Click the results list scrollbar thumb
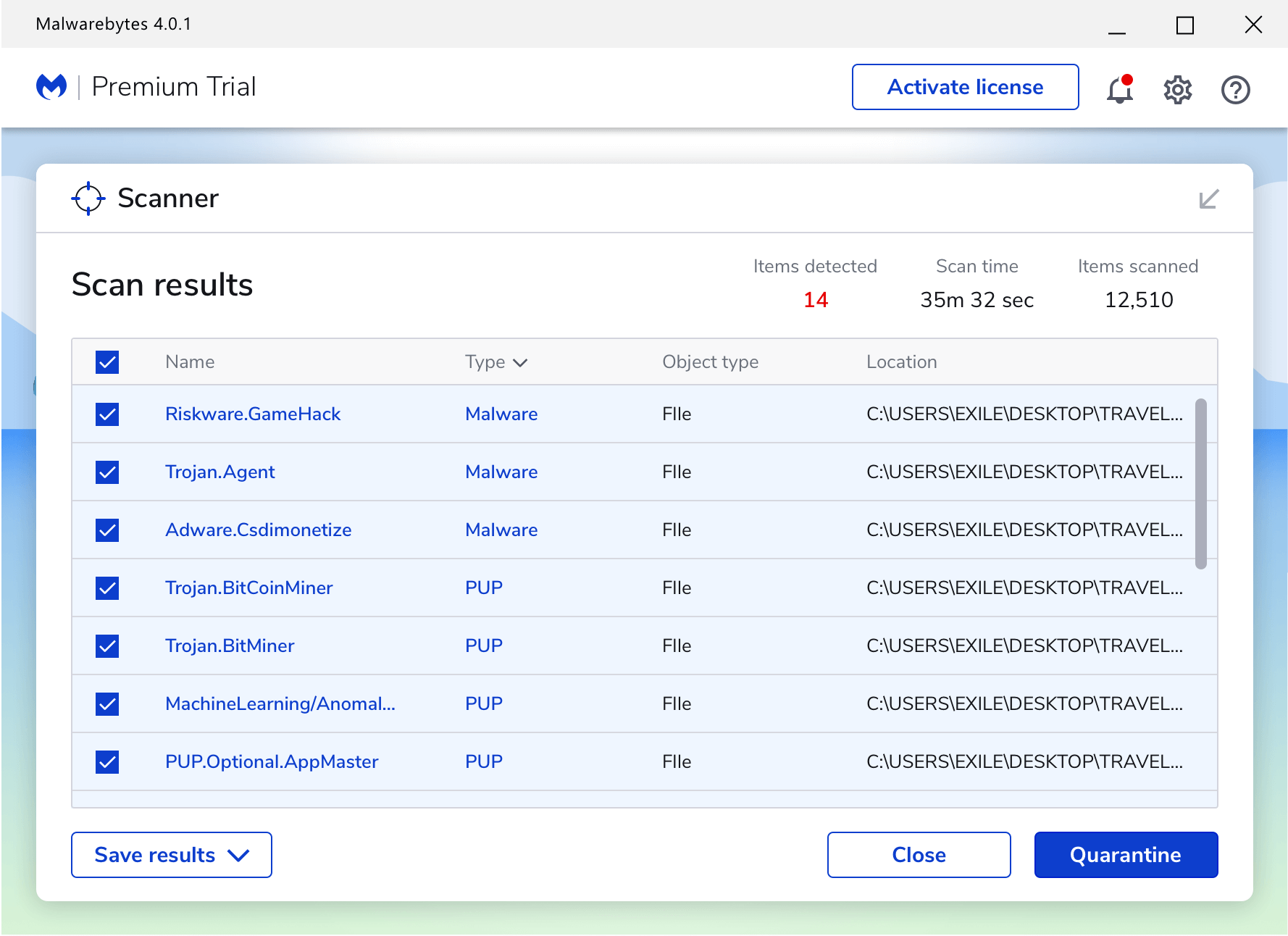Screen dimensions: 1288x936 pyautogui.click(x=1201, y=483)
